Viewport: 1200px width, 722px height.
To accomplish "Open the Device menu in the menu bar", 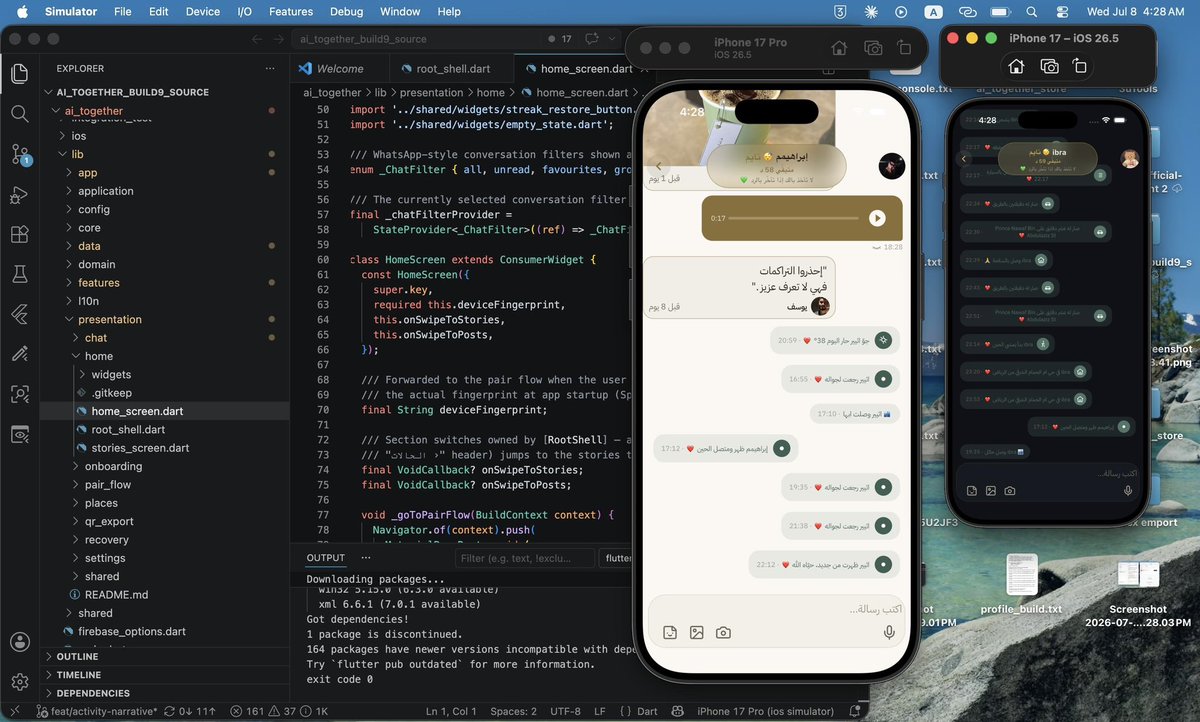I will pyautogui.click(x=203, y=11).
